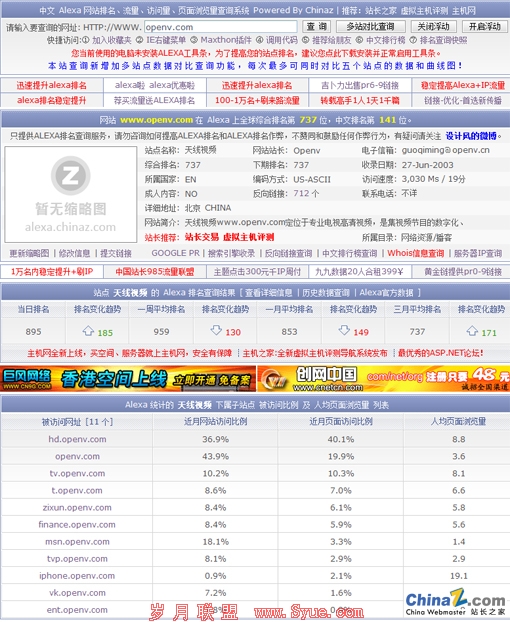Open the Alexa官方数据 tab link

[x=386, y=293]
